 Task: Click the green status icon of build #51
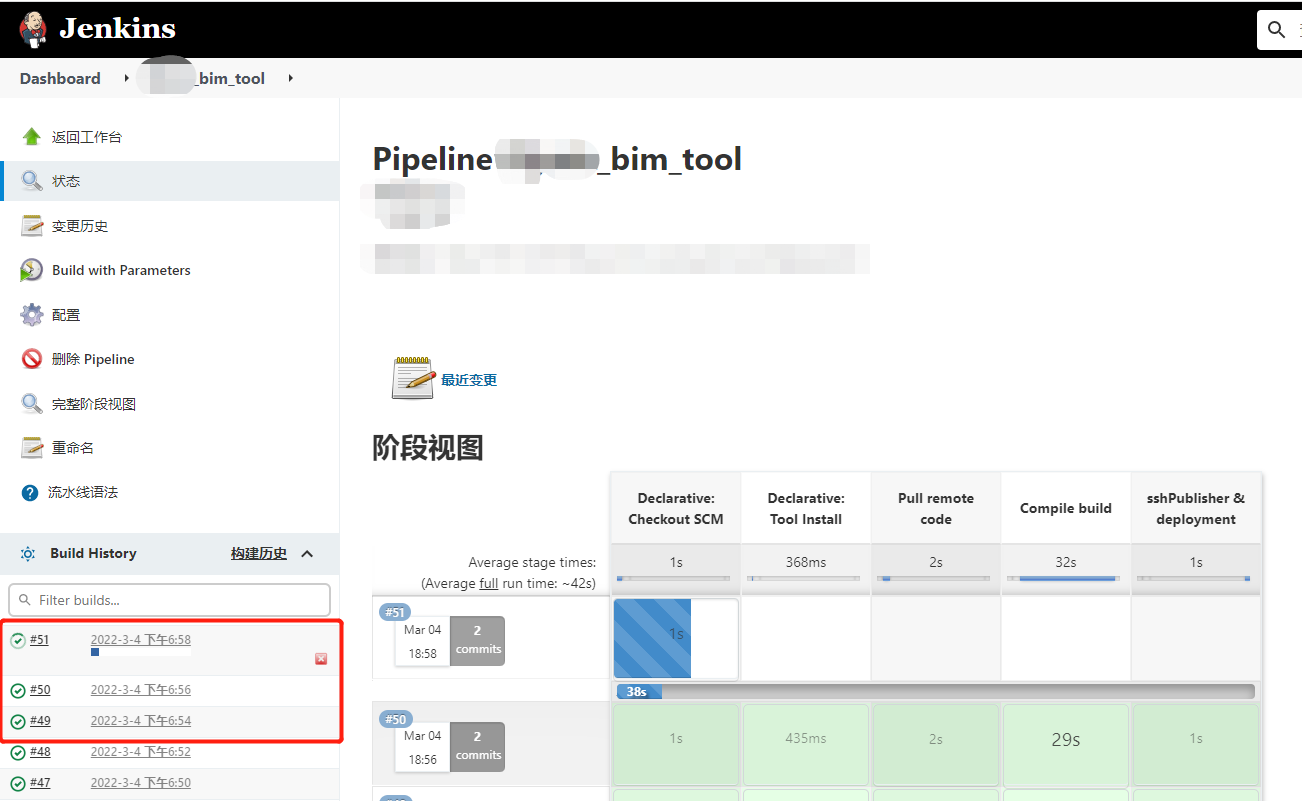click(x=18, y=640)
